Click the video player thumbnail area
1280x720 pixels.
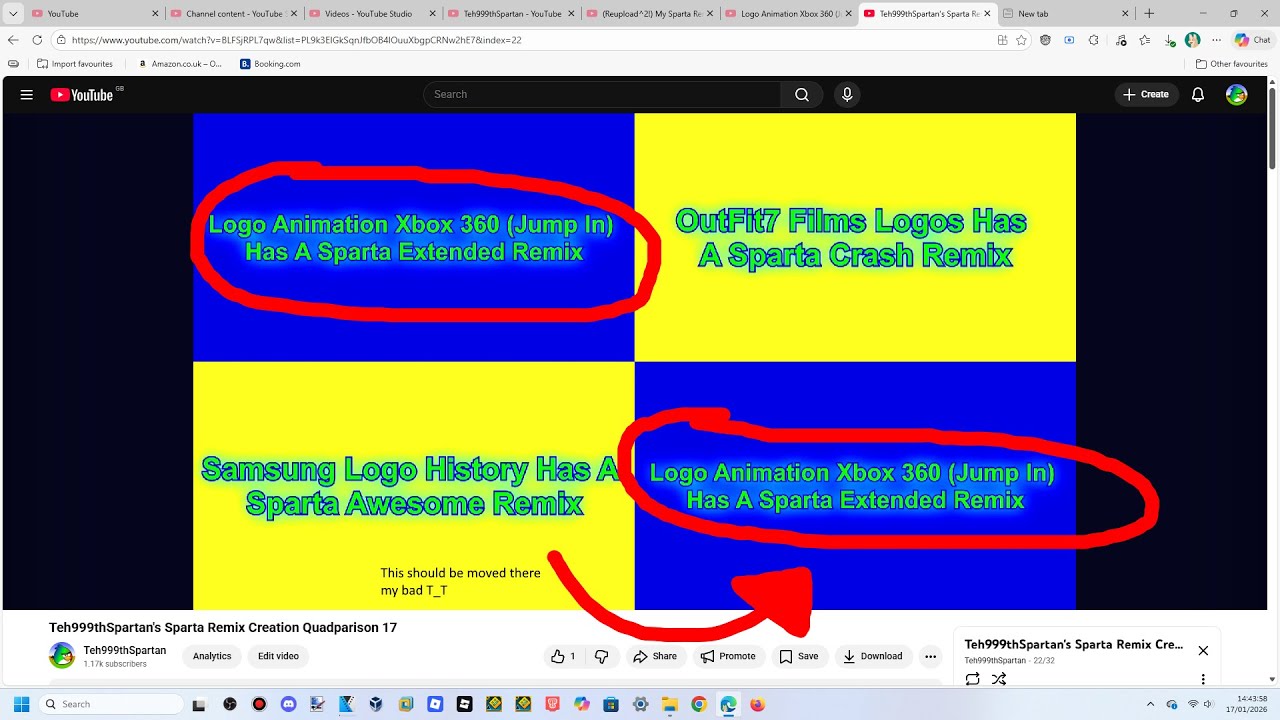(x=634, y=361)
